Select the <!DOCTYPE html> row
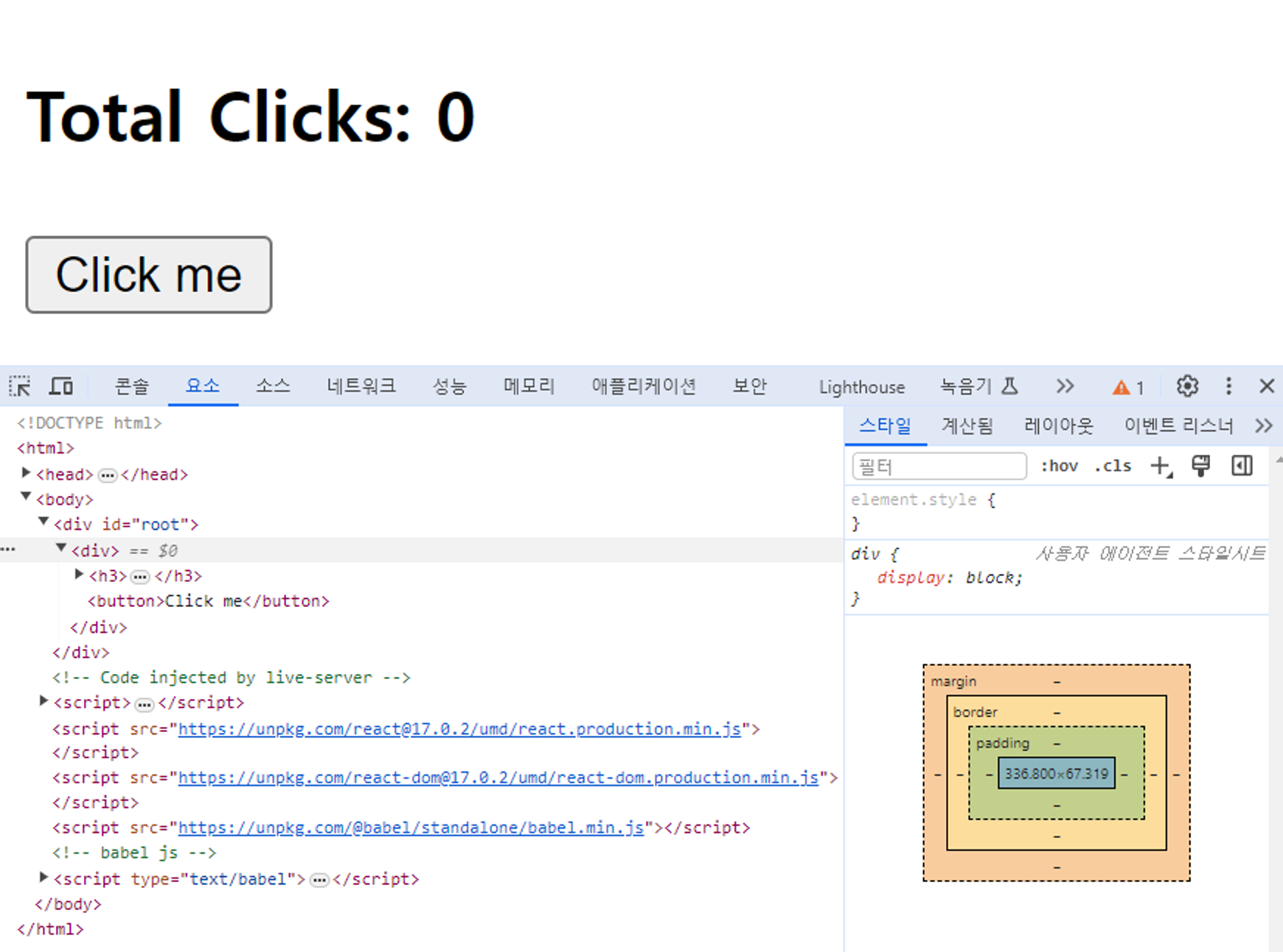This screenshot has width=1283, height=952. [x=89, y=423]
